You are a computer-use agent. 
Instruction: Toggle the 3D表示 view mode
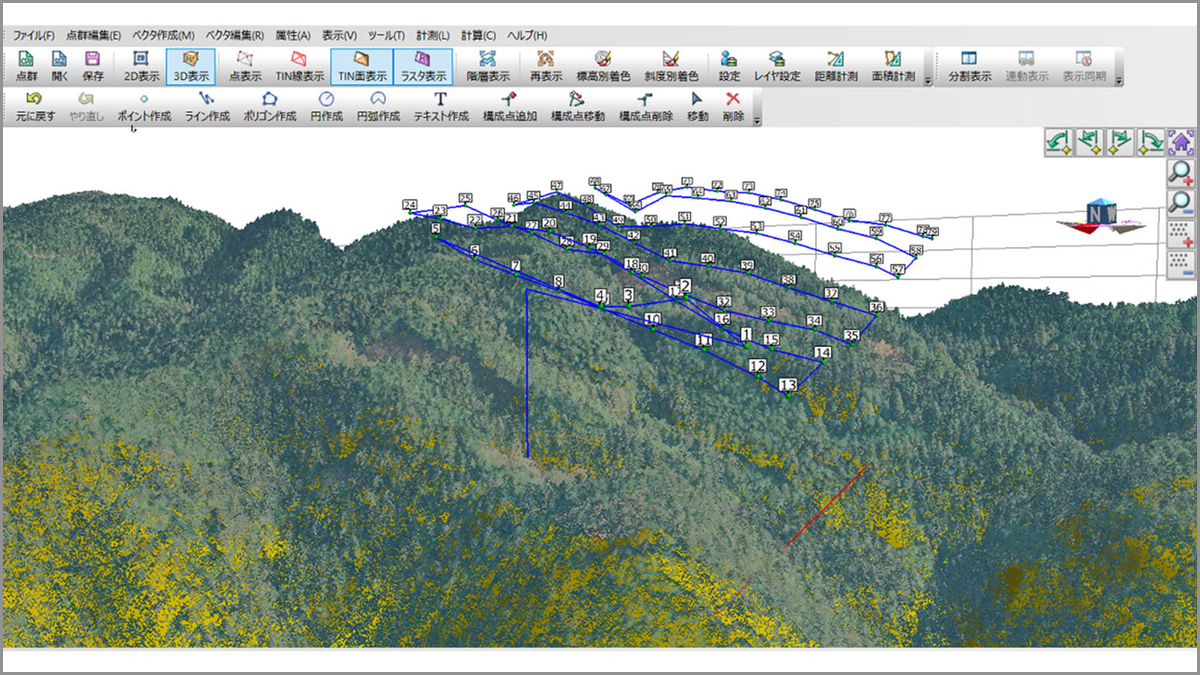coord(190,66)
